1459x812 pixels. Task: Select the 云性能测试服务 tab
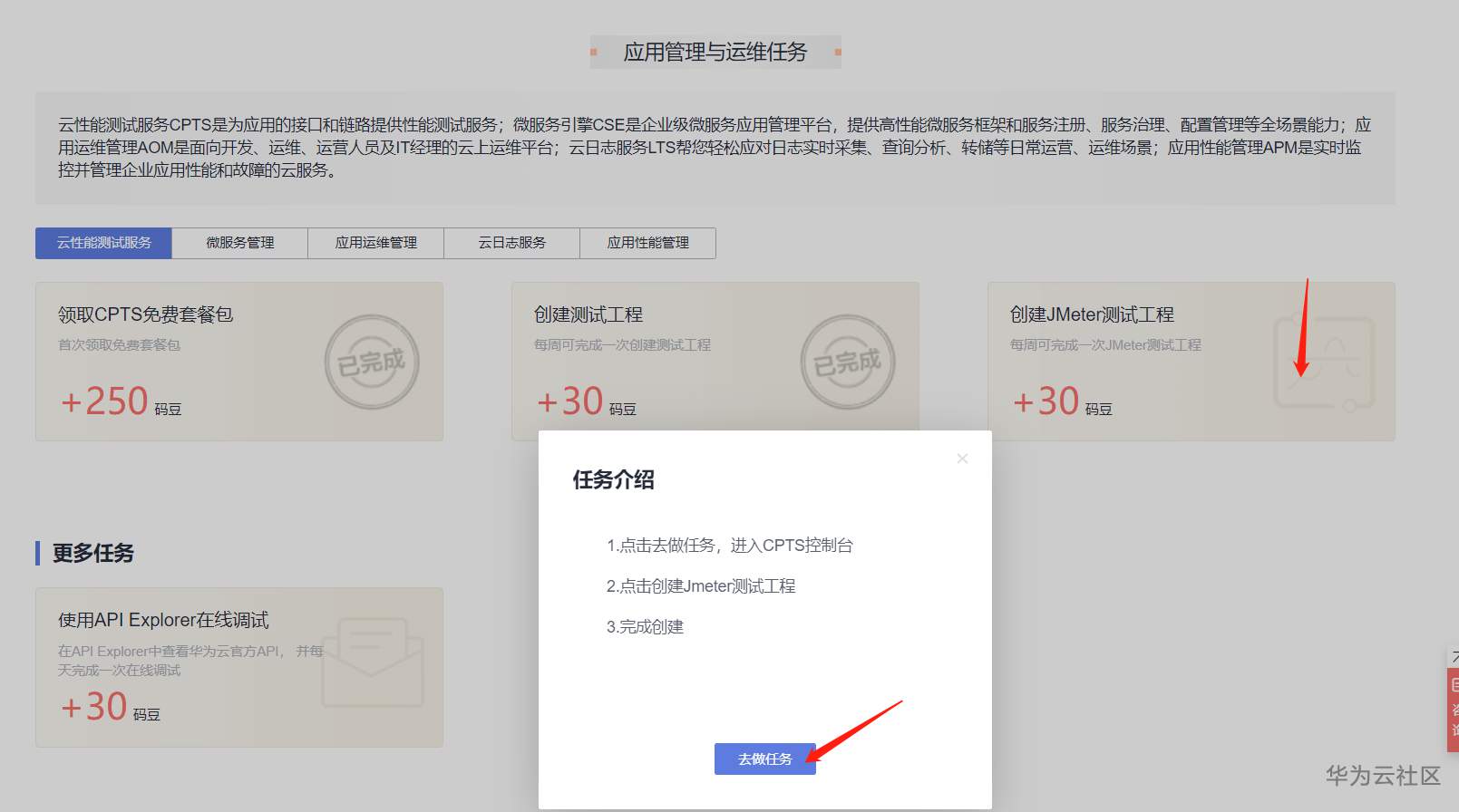click(x=103, y=243)
